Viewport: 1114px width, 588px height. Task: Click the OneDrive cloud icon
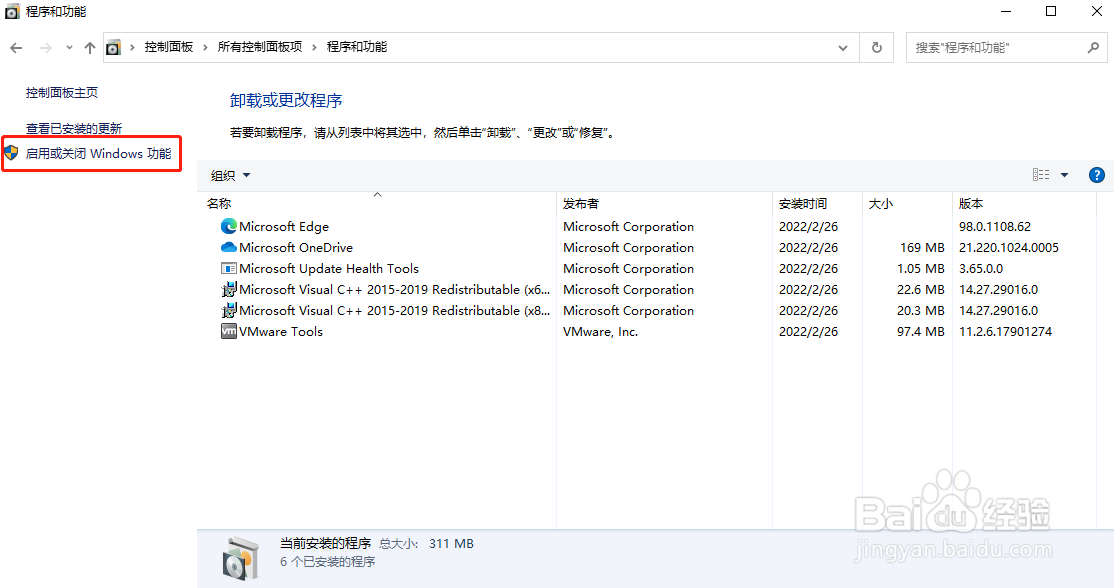tap(229, 247)
